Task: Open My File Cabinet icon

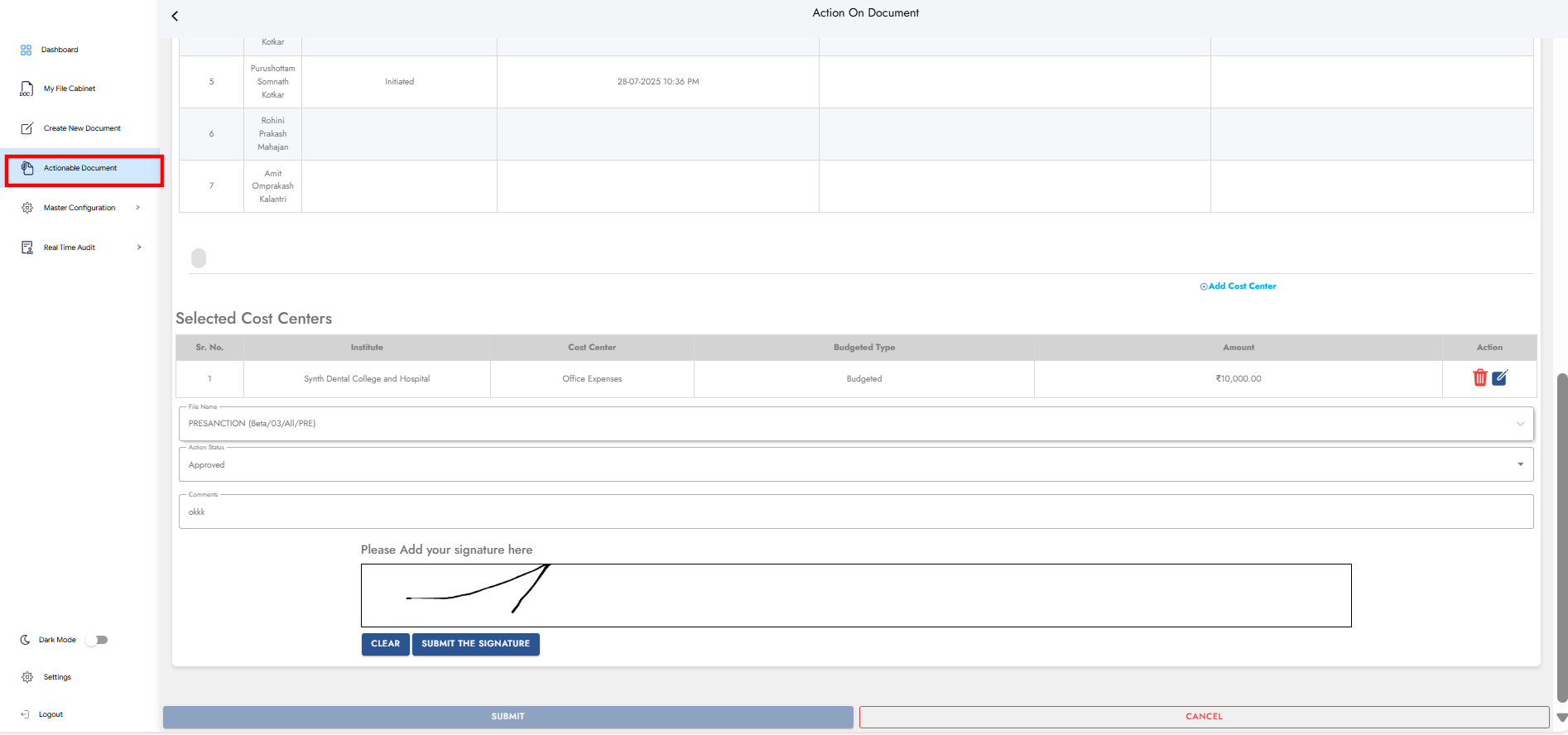Action: click(x=26, y=89)
